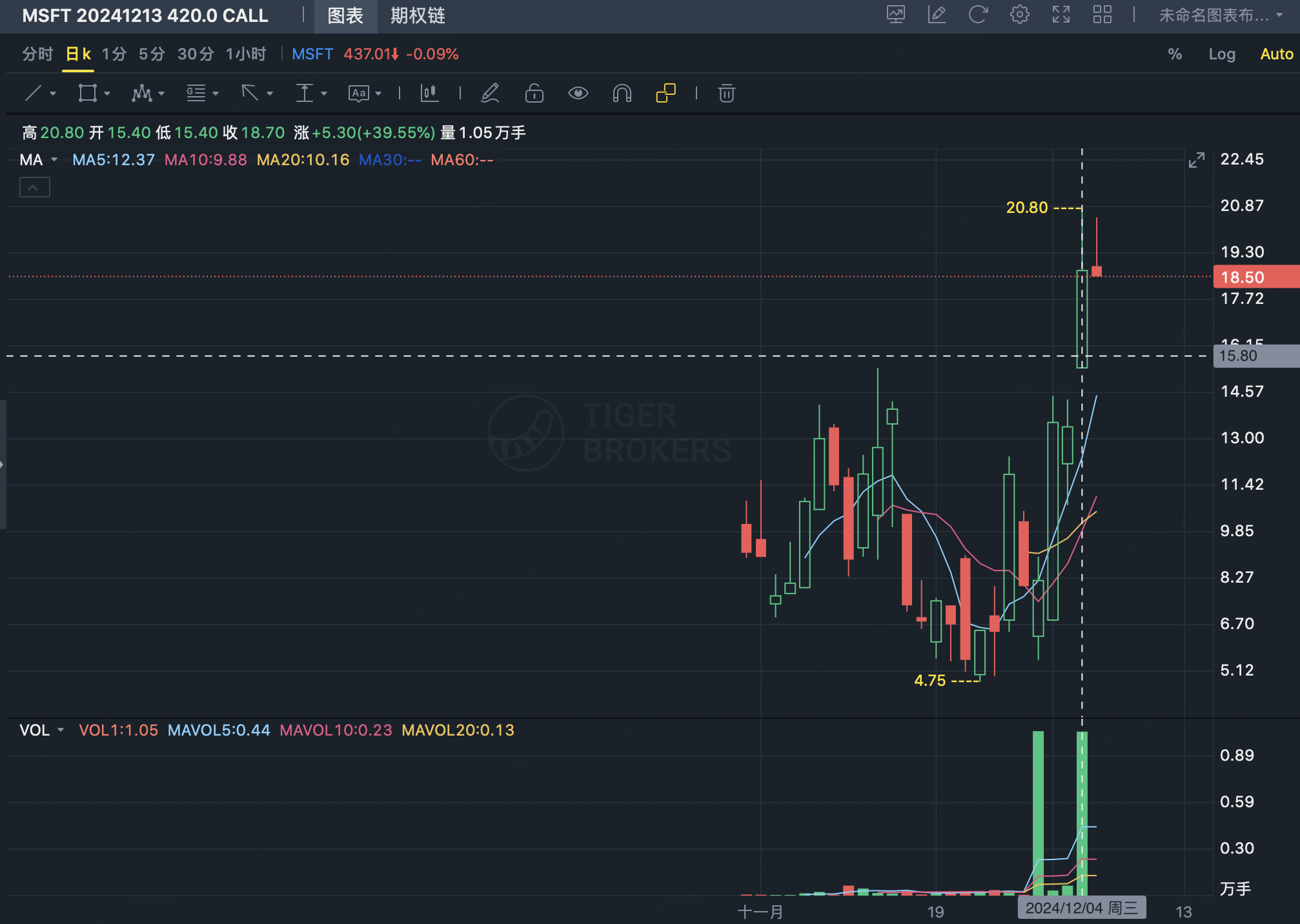
Task: Open chart settings gear icon
Action: pos(1019,15)
